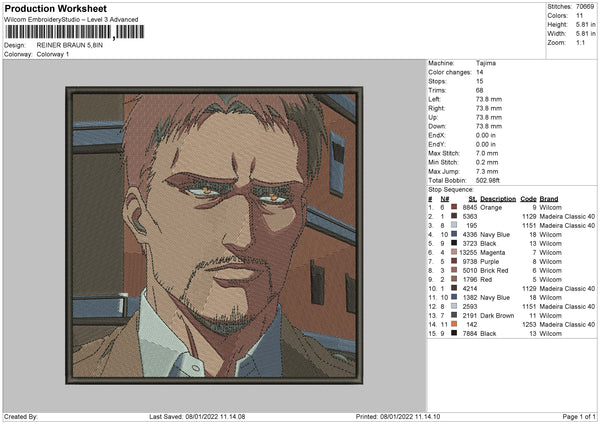
Task: Click the Up value "73.8 mm"
Action: [489, 117]
